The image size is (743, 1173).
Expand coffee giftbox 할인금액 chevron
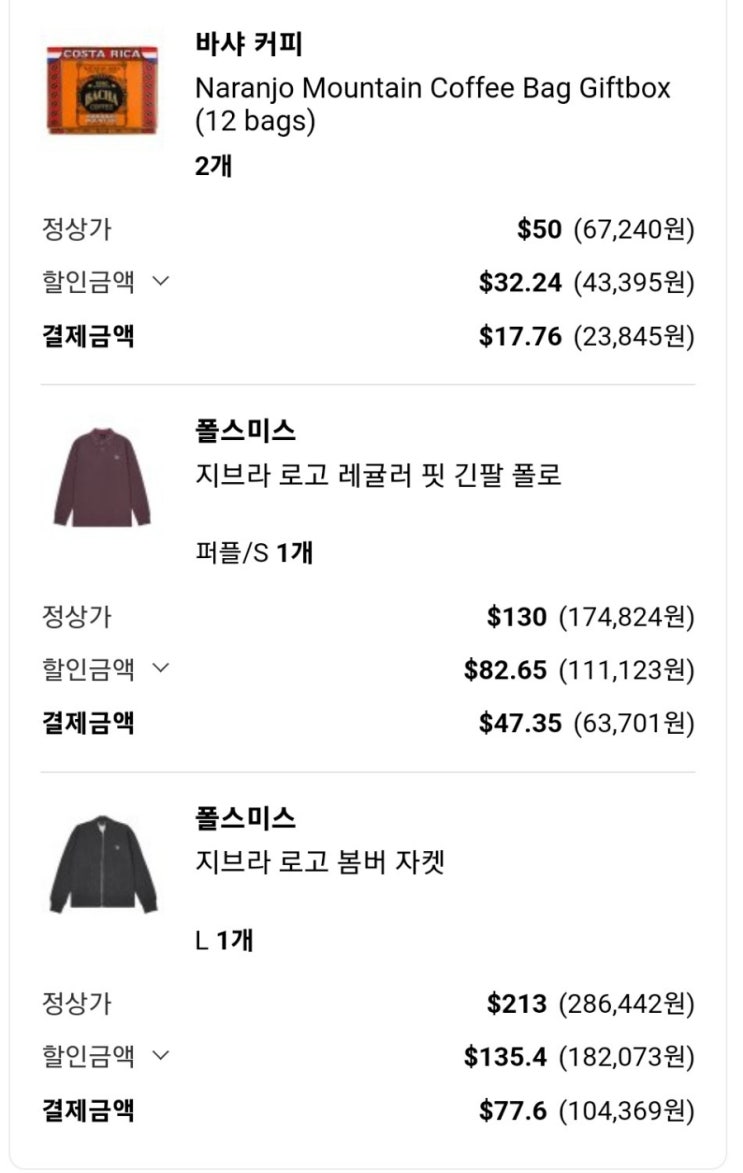[x=160, y=282]
